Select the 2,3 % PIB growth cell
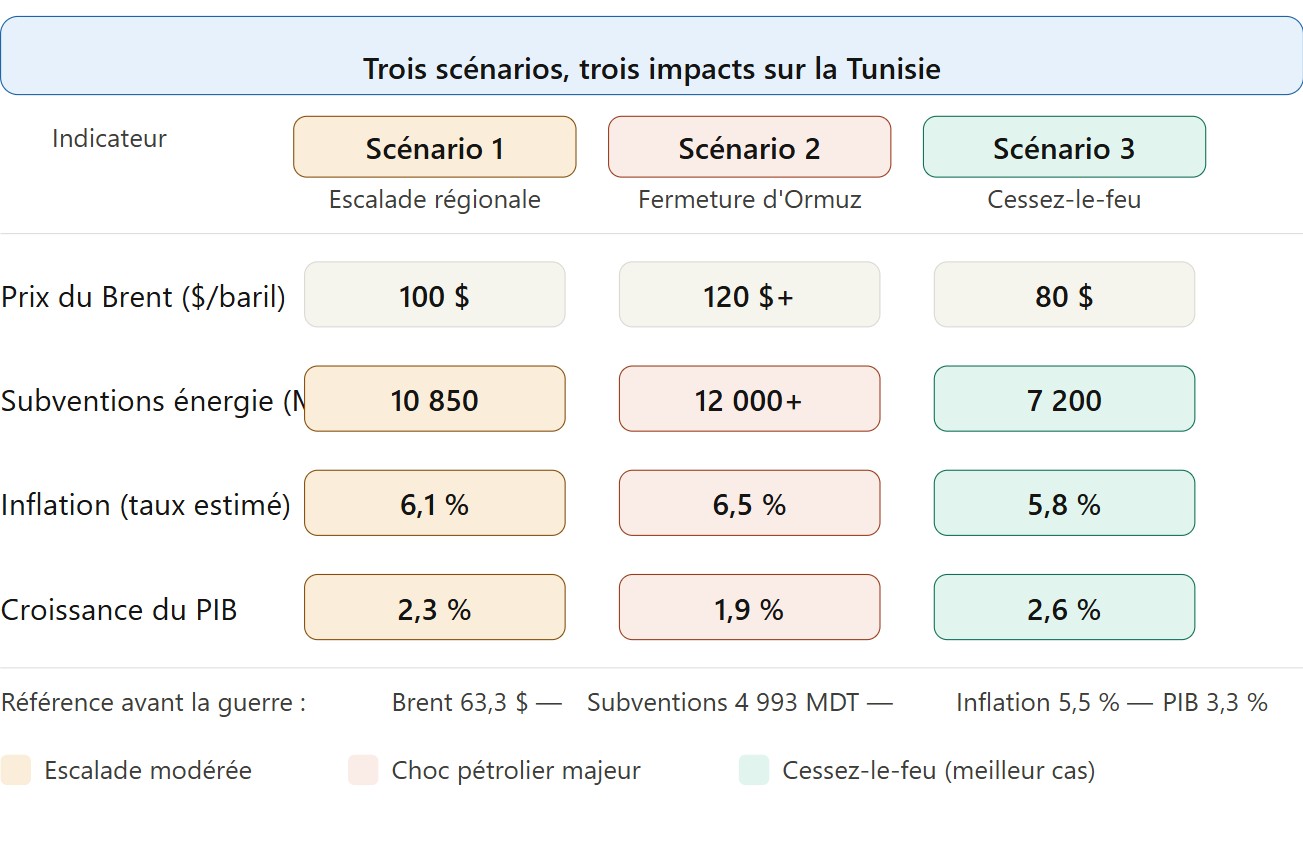Screen dimensions: 1303x867 434,607
